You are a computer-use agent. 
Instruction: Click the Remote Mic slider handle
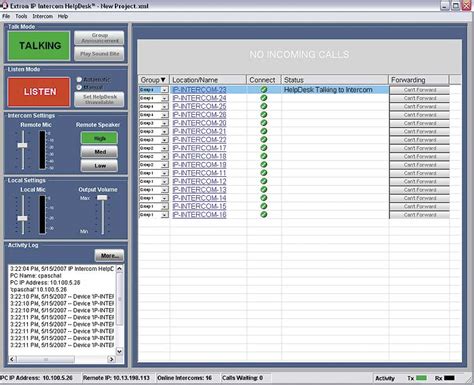(22, 145)
